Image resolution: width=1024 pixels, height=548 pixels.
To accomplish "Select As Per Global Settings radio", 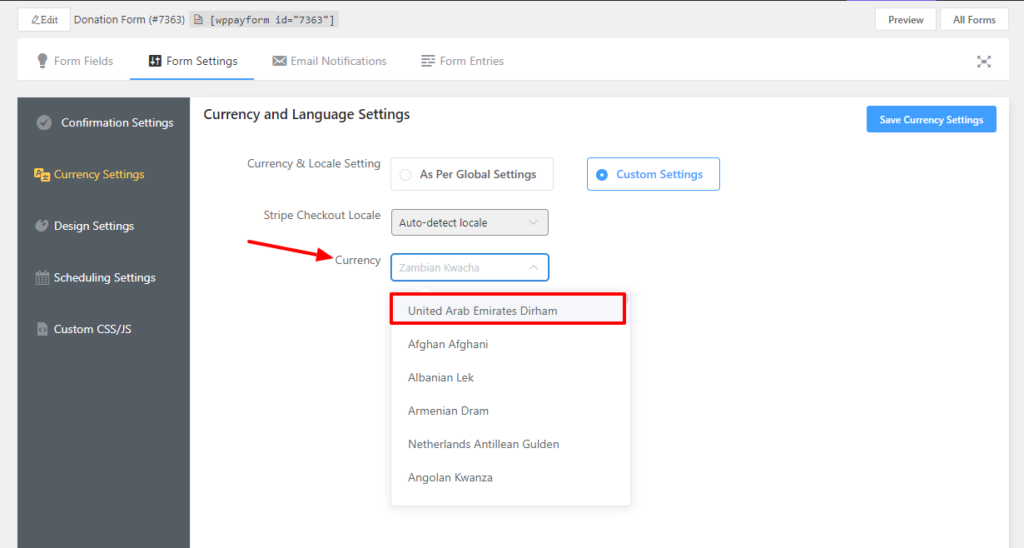I will pos(406,174).
